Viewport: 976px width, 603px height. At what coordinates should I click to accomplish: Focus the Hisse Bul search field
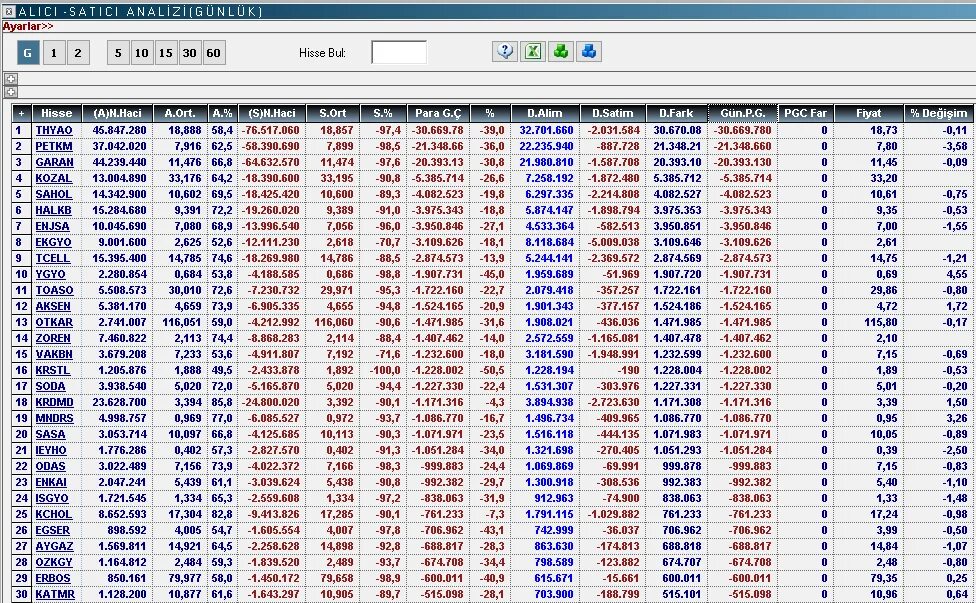click(x=399, y=52)
